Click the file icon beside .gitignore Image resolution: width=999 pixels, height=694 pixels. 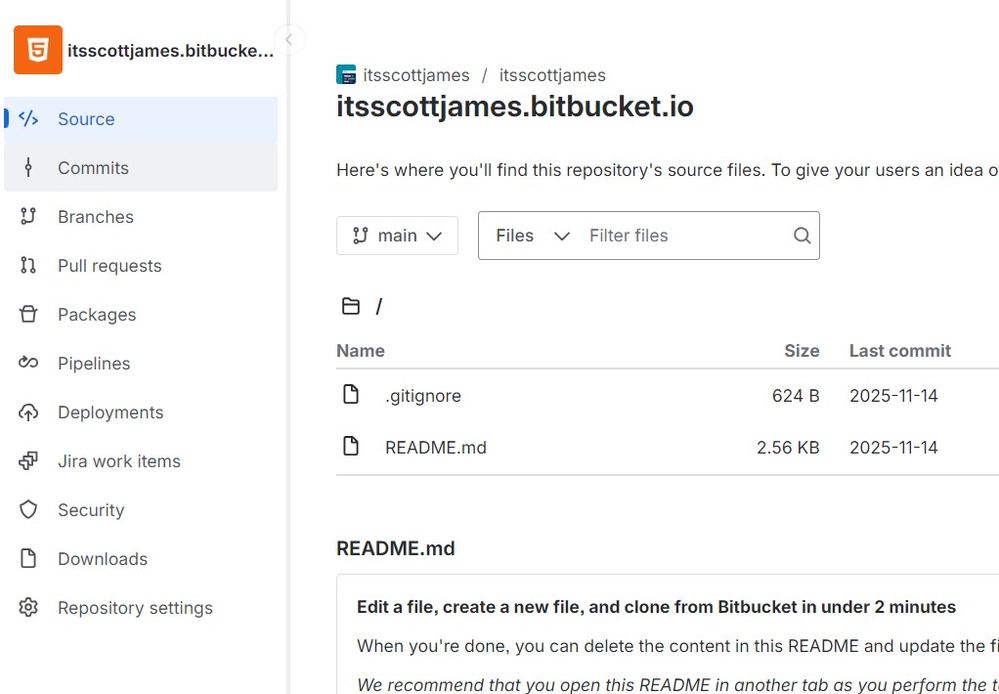(351, 394)
